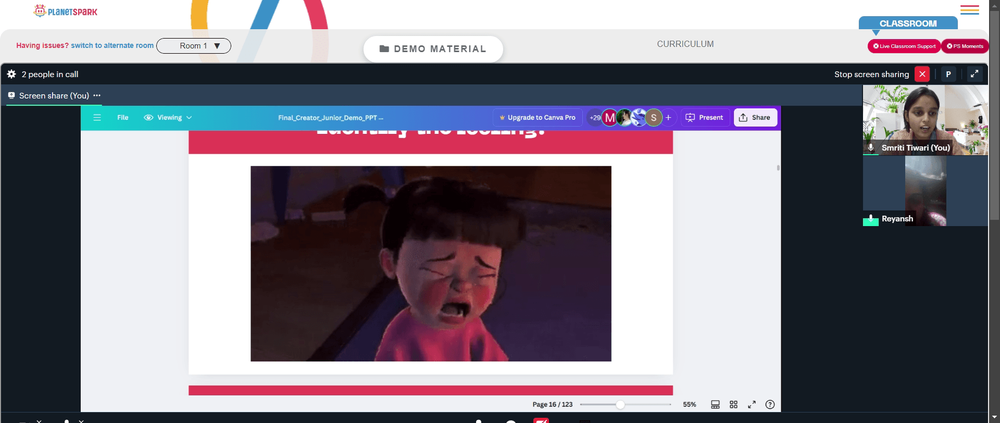Click the crying Boo image on slide

[x=430, y=263]
